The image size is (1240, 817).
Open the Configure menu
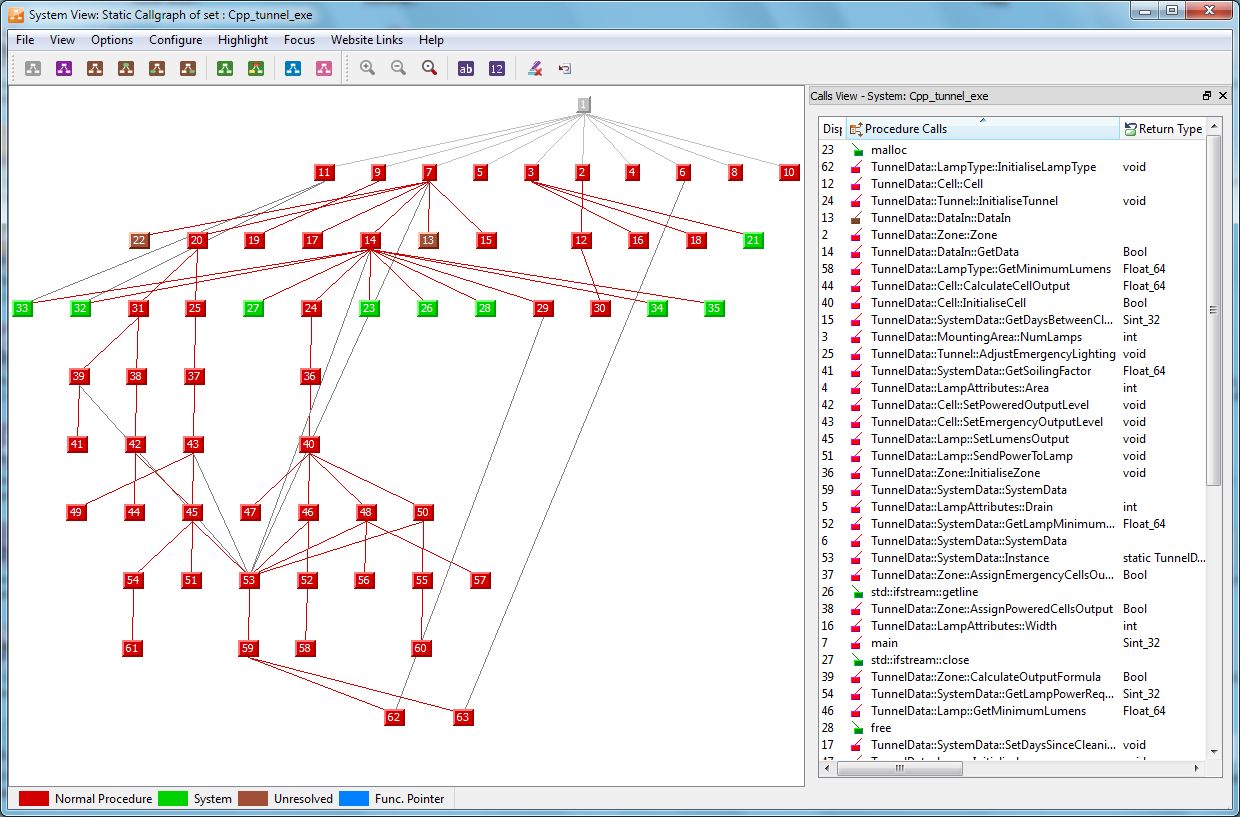[x=175, y=40]
